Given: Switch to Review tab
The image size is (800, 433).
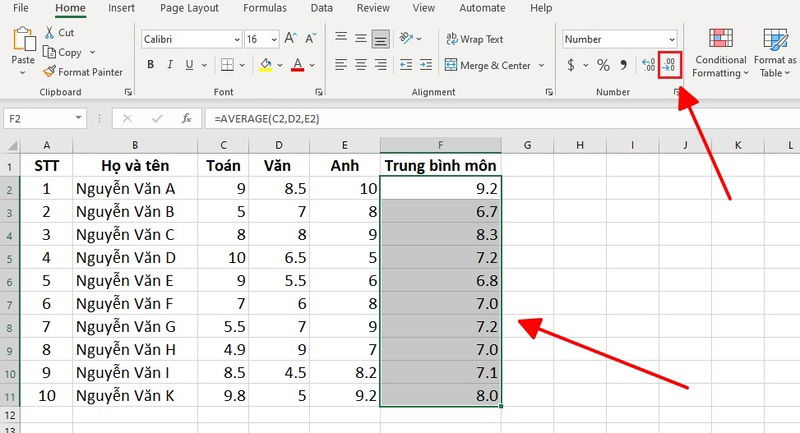Looking at the screenshot, I should [x=373, y=8].
